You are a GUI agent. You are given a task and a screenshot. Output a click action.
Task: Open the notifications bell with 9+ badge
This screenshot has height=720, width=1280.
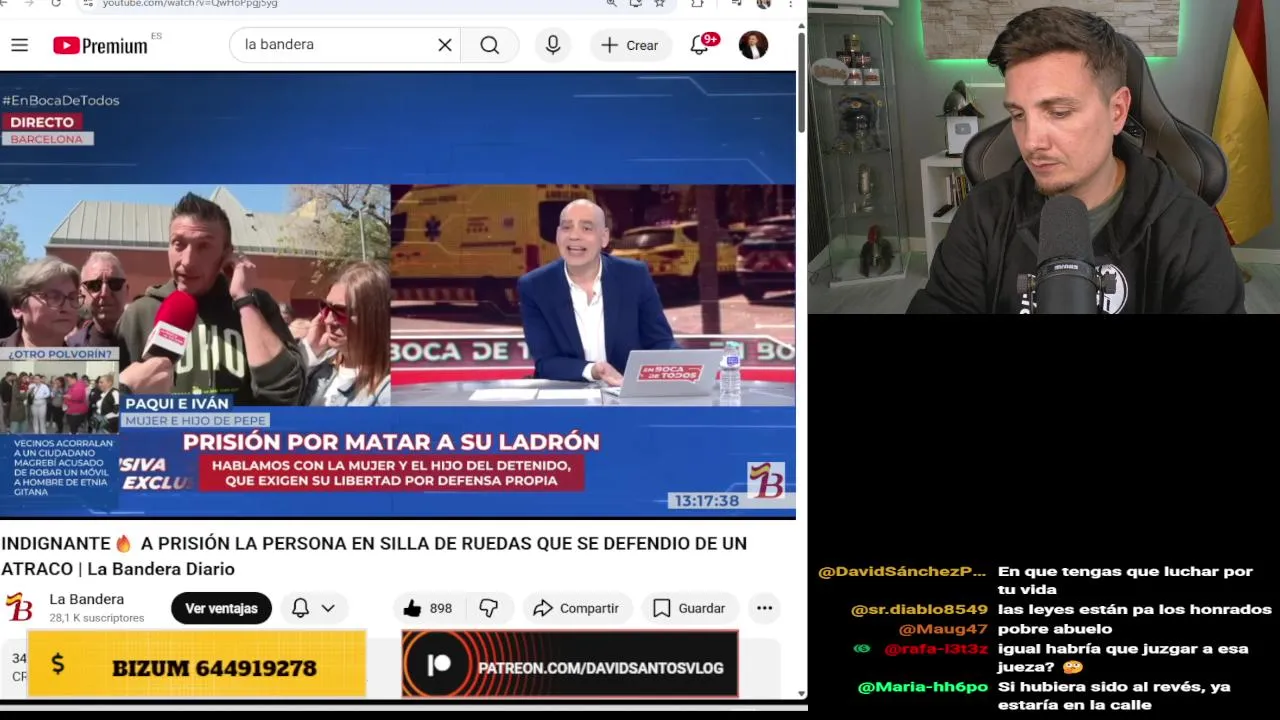pyautogui.click(x=700, y=45)
